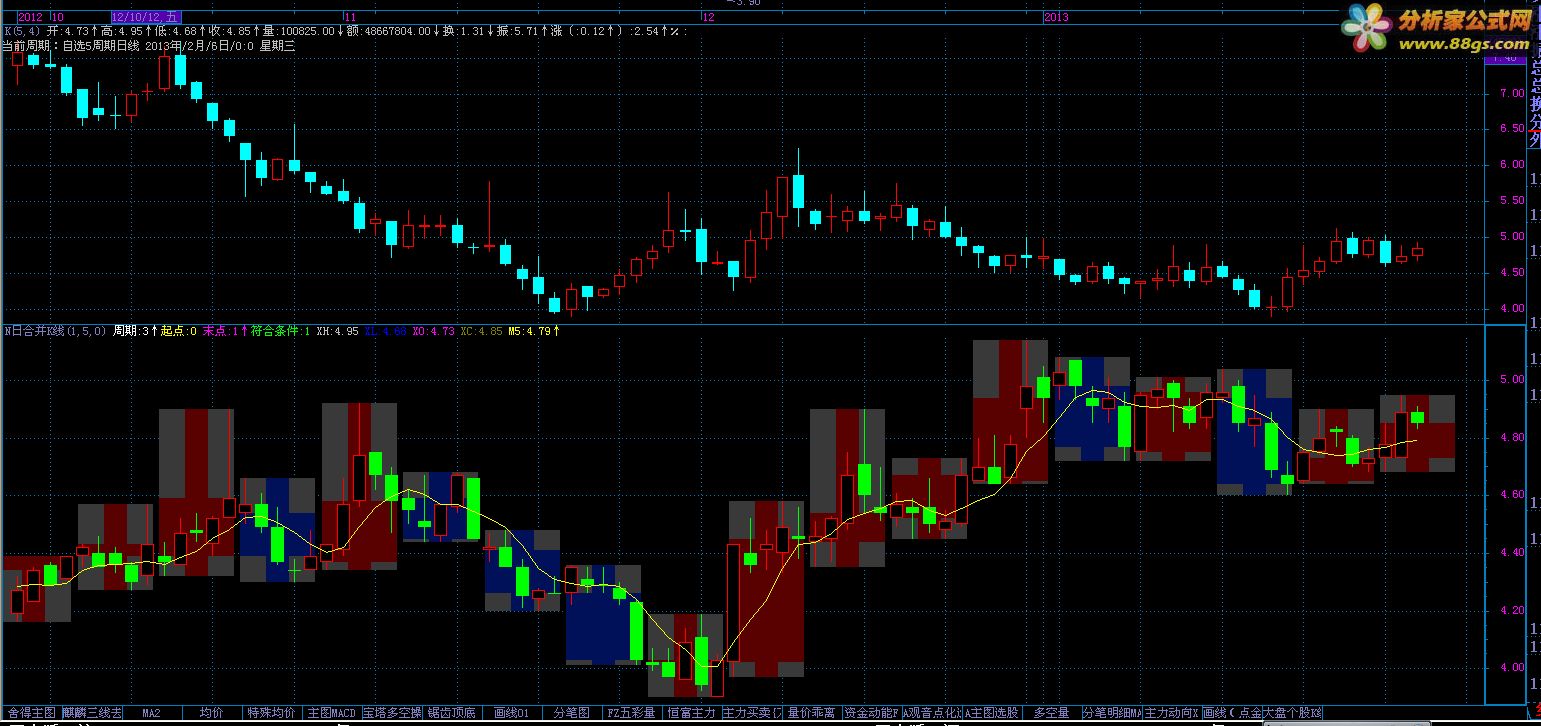1541x726 pixels.
Task: Switch to the 量价乖离 tab
Action: tap(812, 713)
